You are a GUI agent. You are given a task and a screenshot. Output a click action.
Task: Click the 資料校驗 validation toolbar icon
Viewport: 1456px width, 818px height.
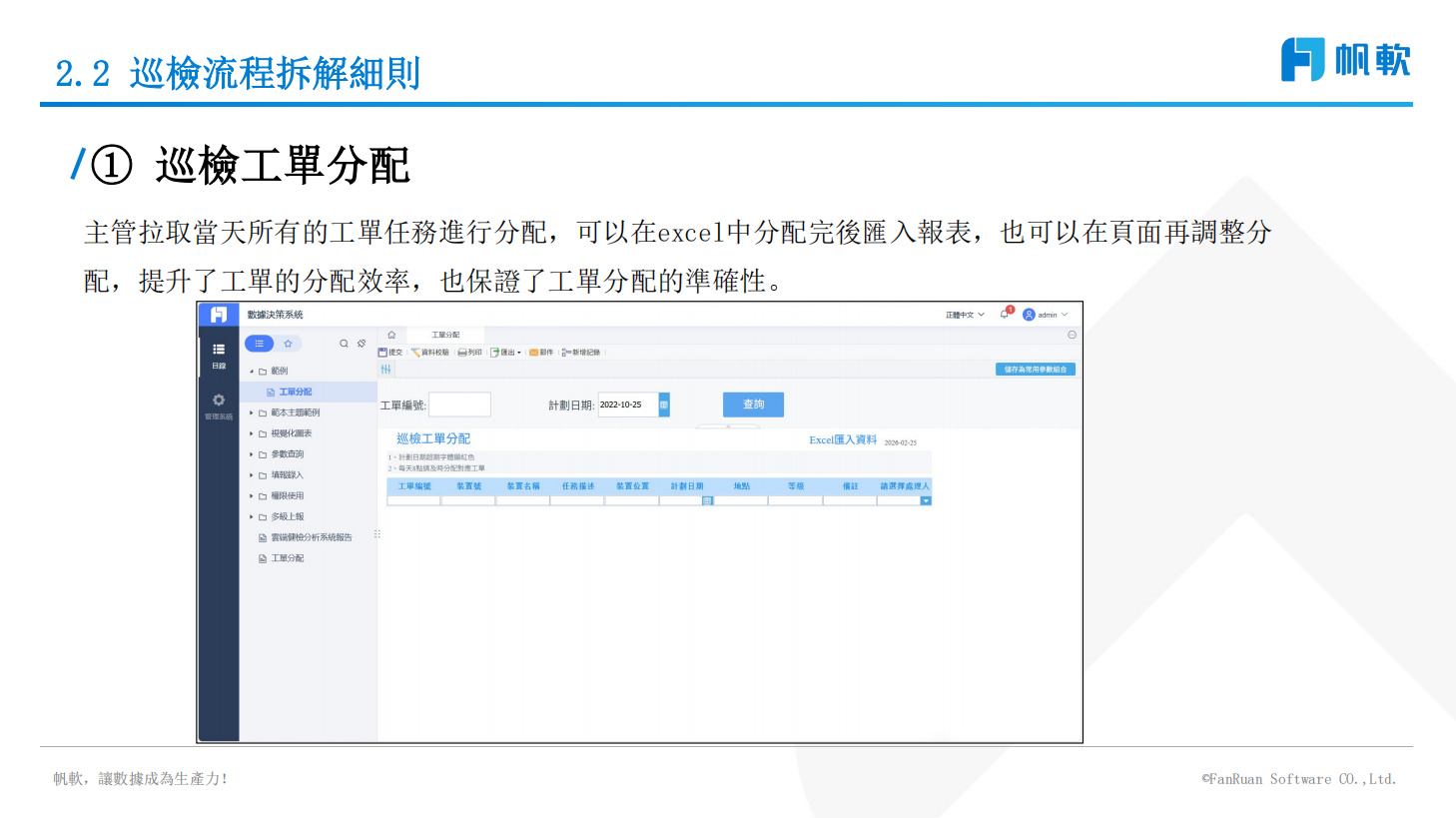tap(415, 353)
